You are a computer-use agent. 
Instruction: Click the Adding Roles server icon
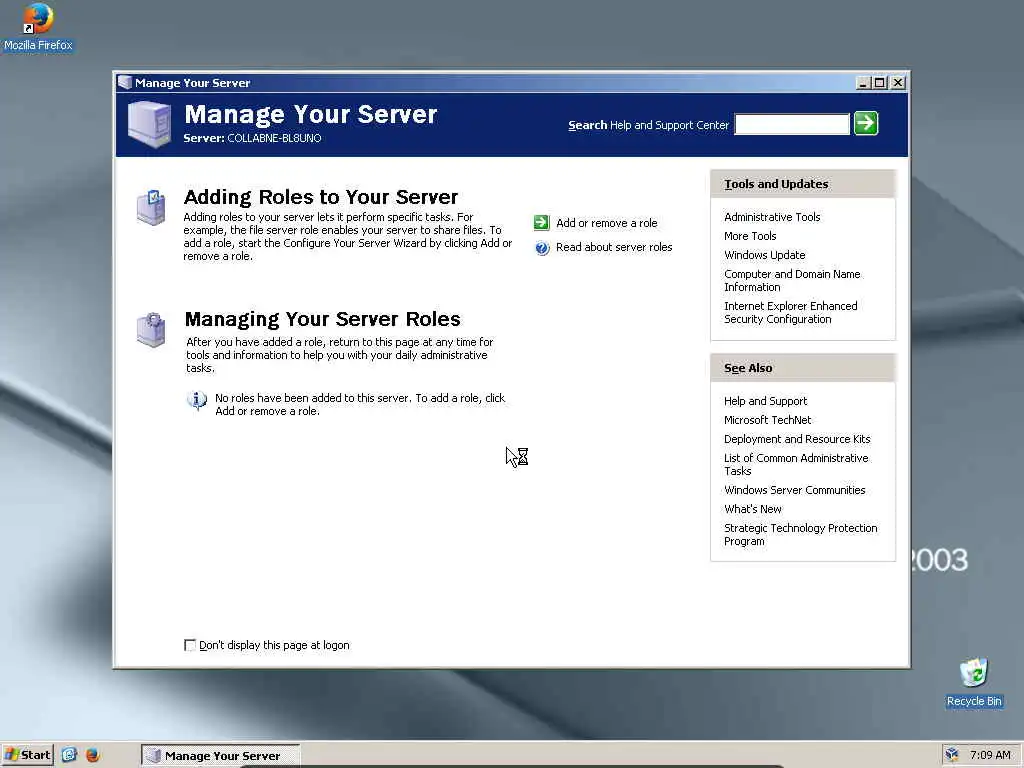tap(151, 208)
